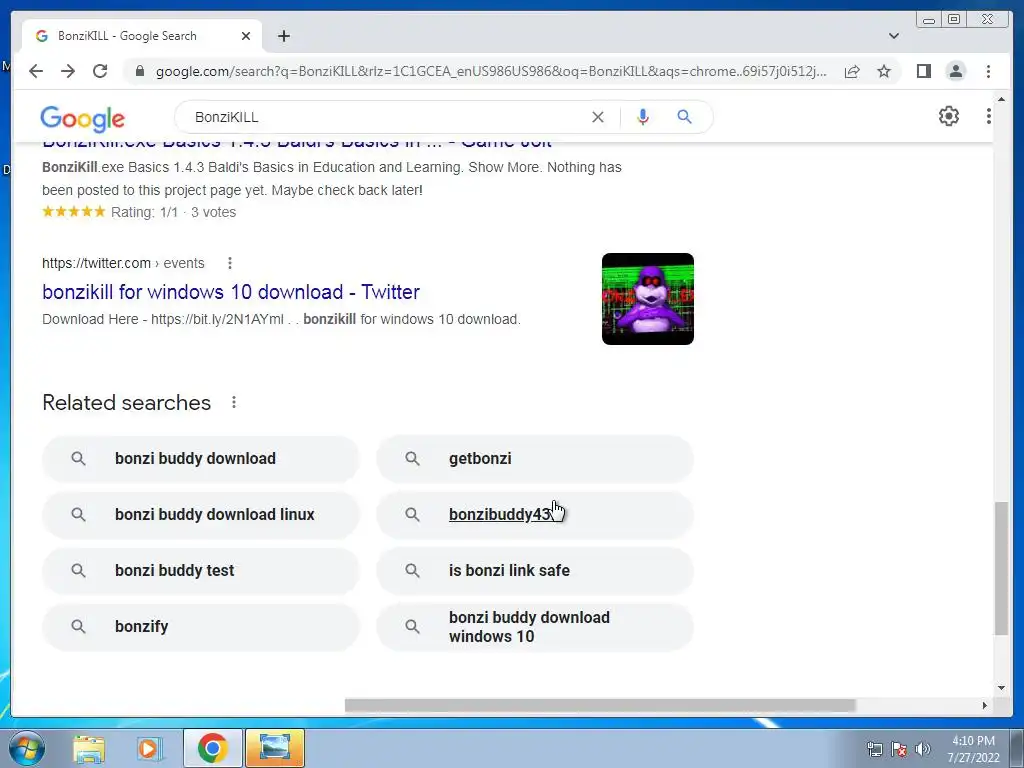The width and height of the screenshot is (1024, 768).
Task: Search for 'is bonzi link safe'
Action: 535,571
